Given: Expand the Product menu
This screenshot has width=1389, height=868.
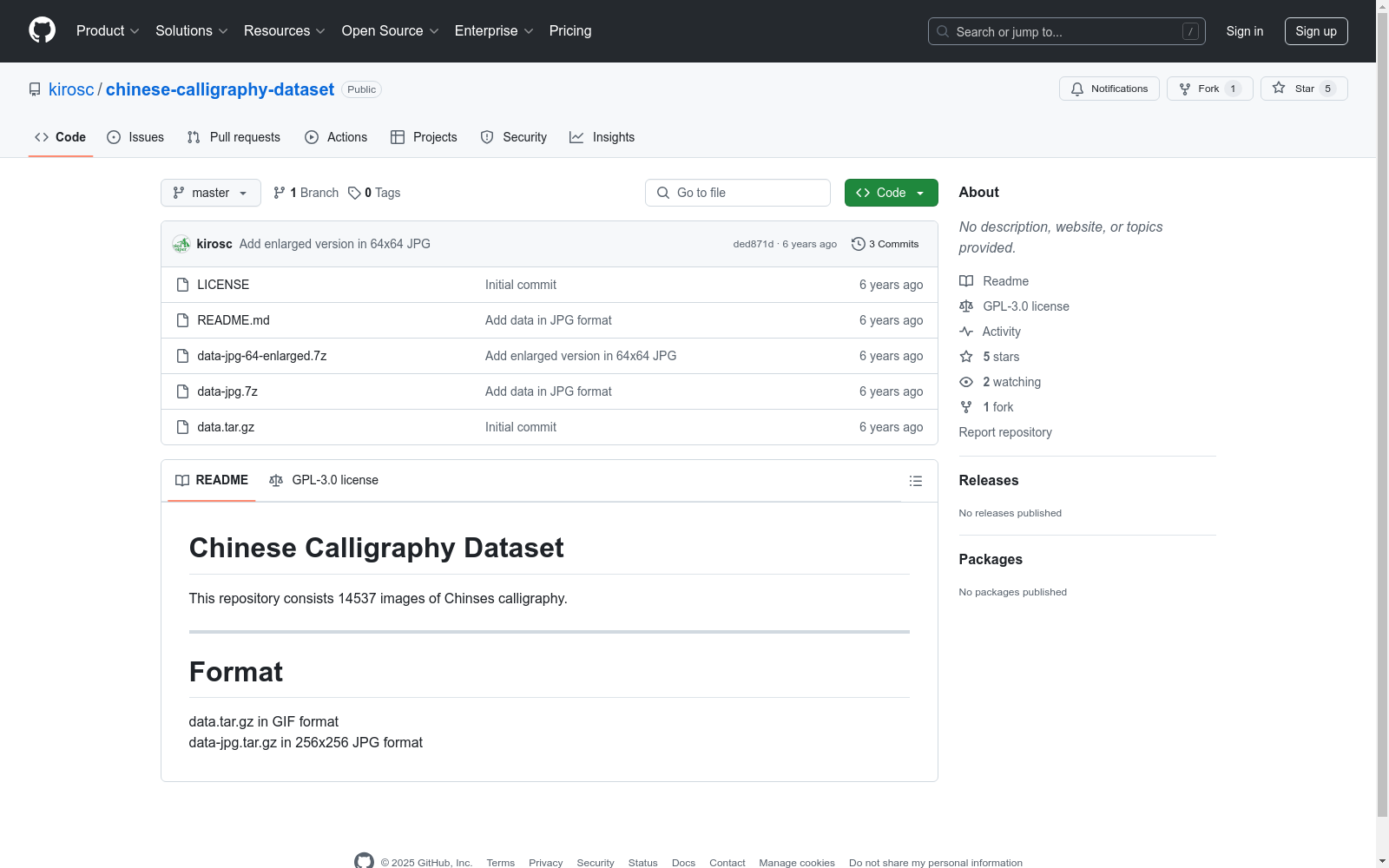Looking at the screenshot, I should pos(108,31).
